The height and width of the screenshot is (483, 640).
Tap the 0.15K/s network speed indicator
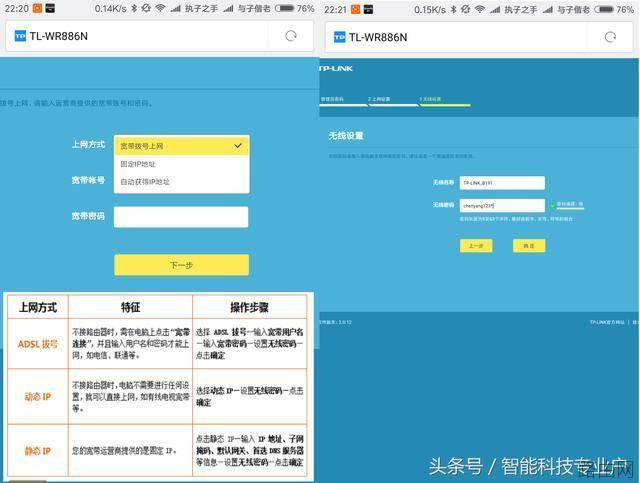tap(430, 9)
